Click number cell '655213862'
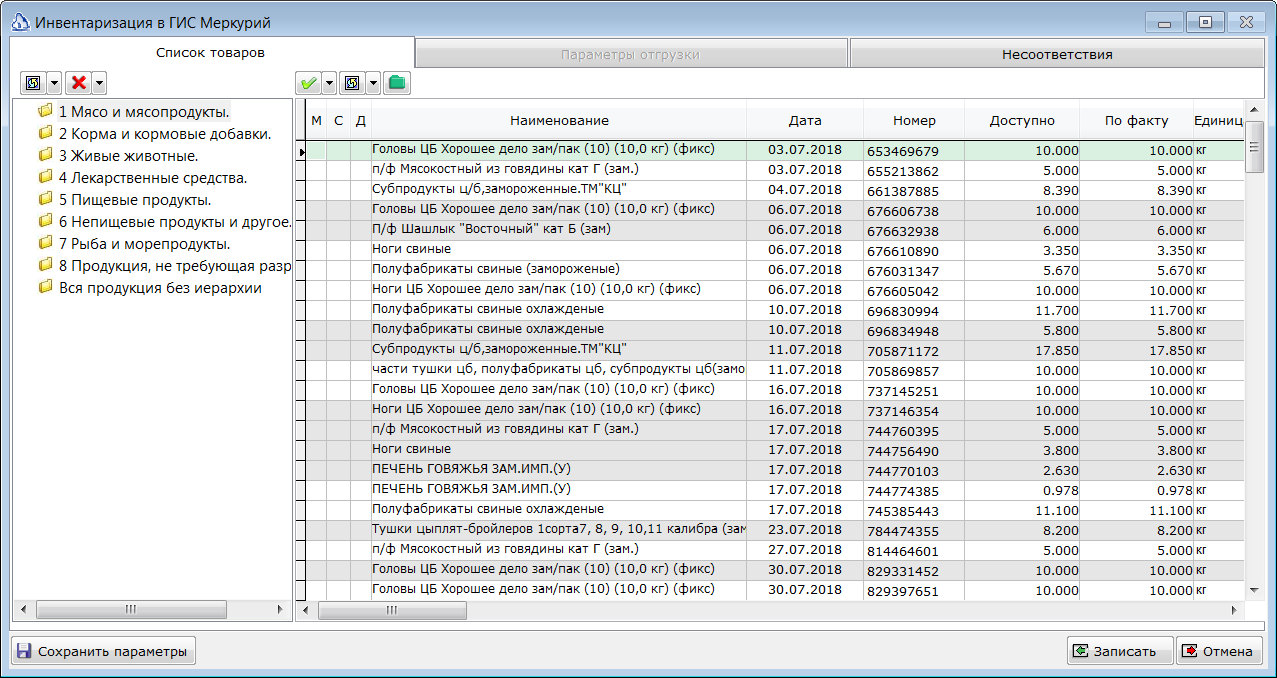 pyautogui.click(x=914, y=170)
